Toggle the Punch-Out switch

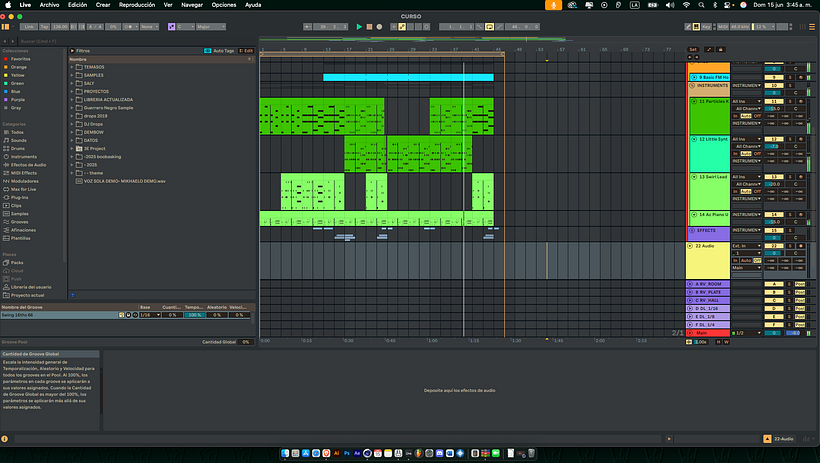(497, 27)
